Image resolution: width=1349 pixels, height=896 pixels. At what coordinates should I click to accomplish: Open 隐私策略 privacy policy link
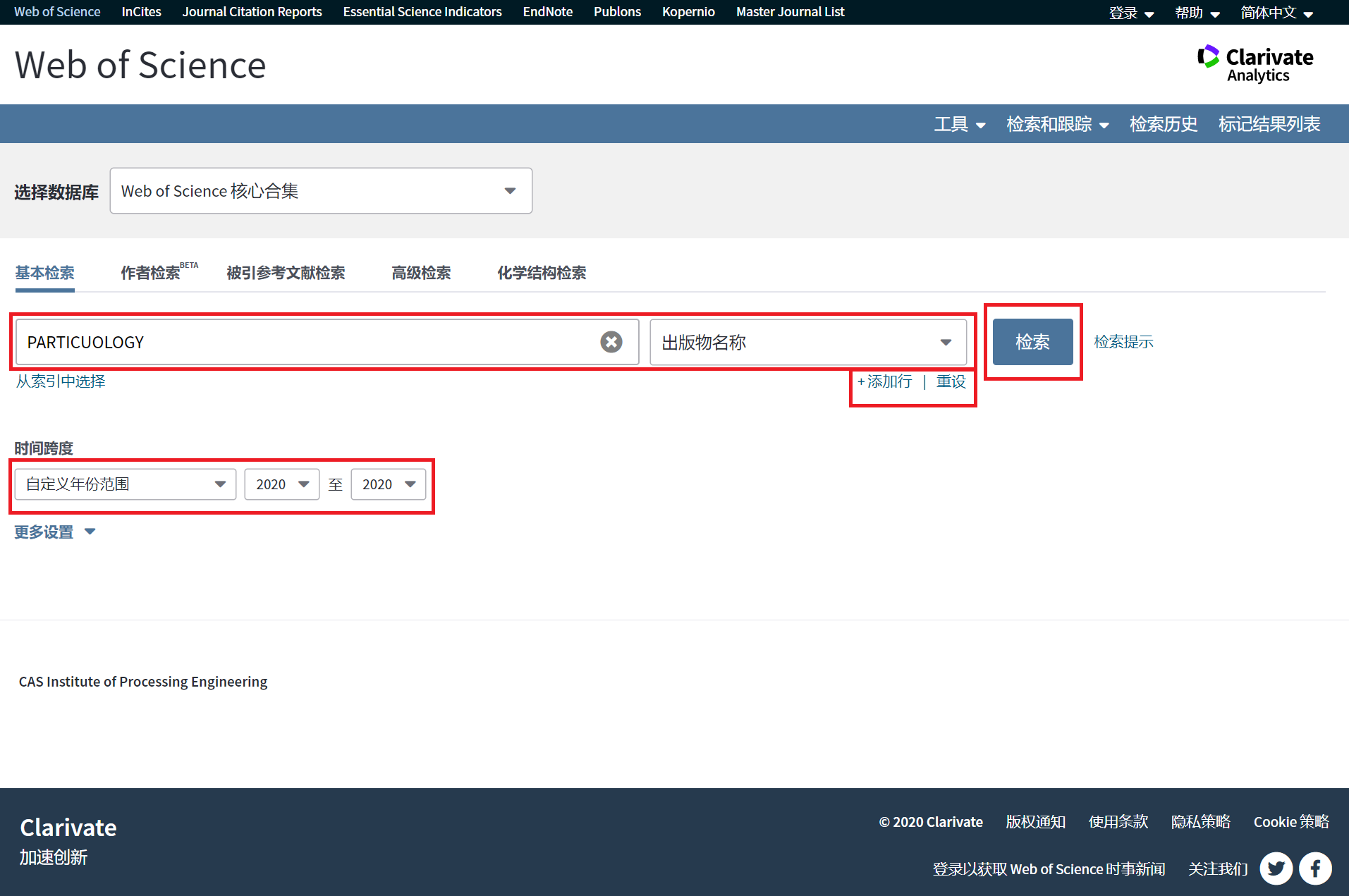pos(1200,822)
